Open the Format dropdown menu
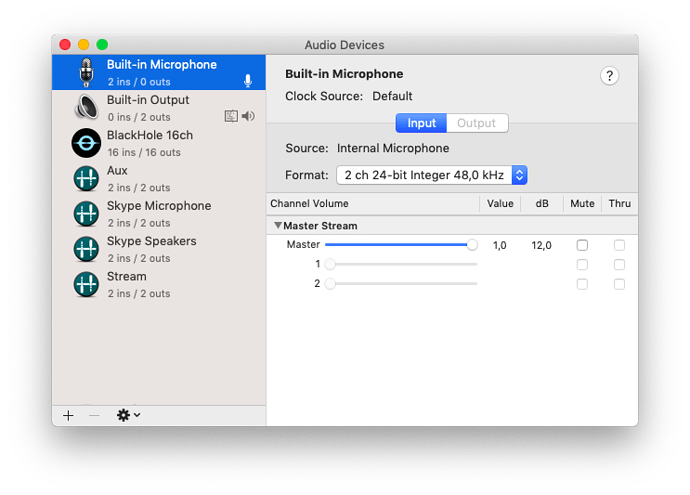 click(x=432, y=175)
